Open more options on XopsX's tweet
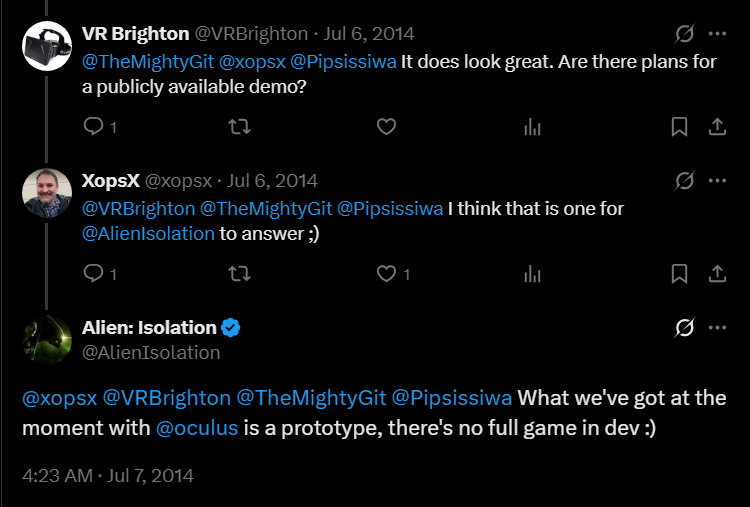Screen dimensions: 750x507 coord(716,181)
